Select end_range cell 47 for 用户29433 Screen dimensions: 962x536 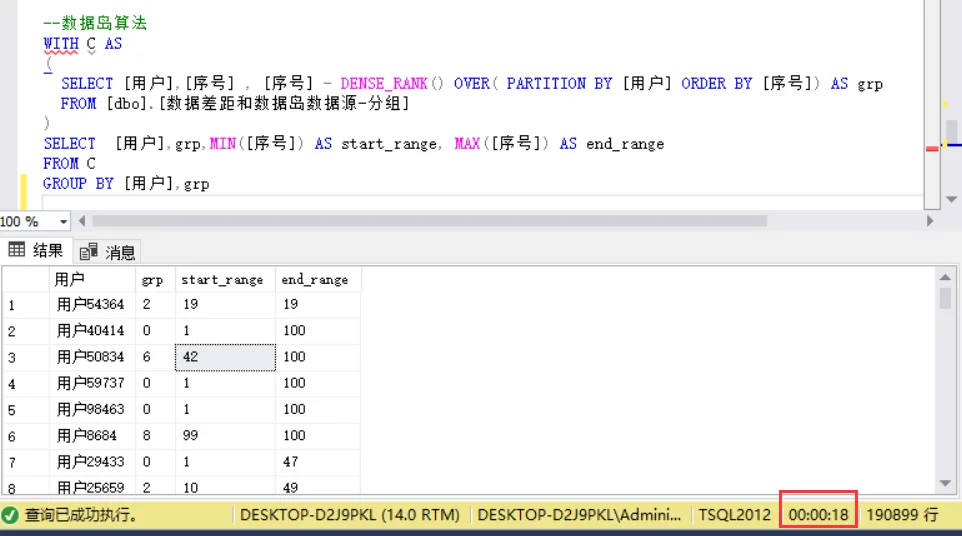click(318, 462)
